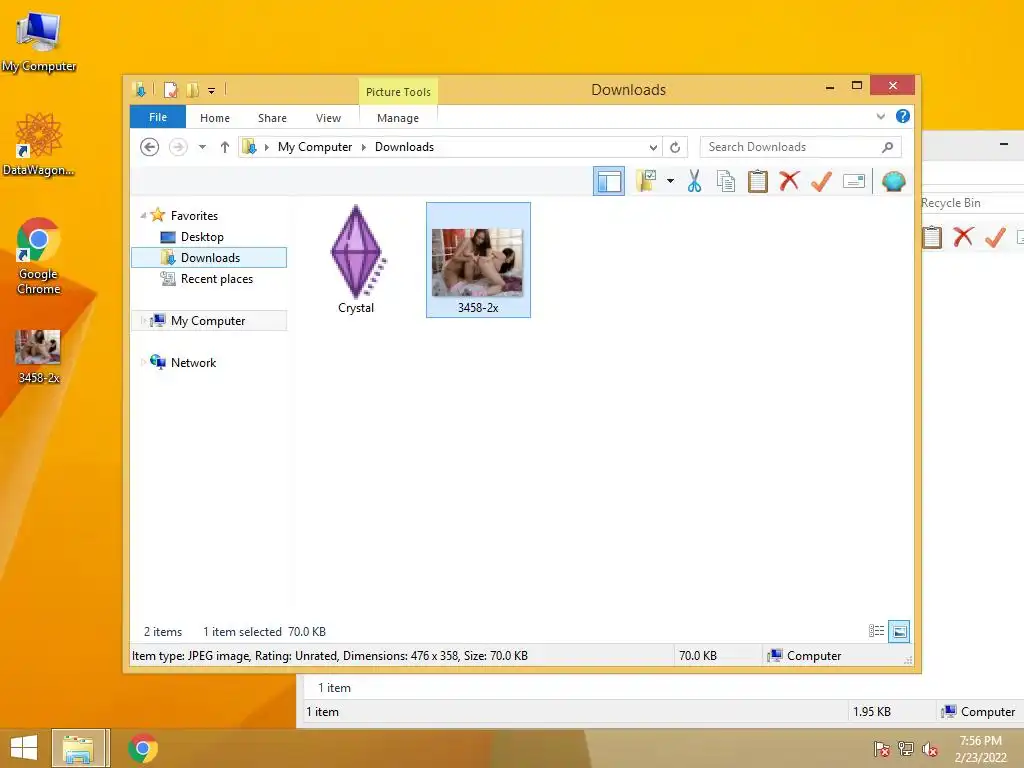
Task: Select the My Computer desktop icon
Action: (39, 42)
